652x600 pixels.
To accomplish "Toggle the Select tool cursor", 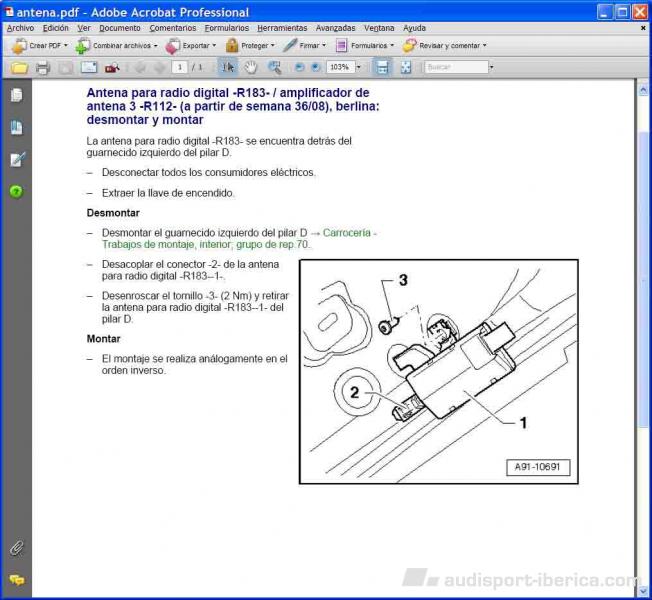I will [228, 67].
